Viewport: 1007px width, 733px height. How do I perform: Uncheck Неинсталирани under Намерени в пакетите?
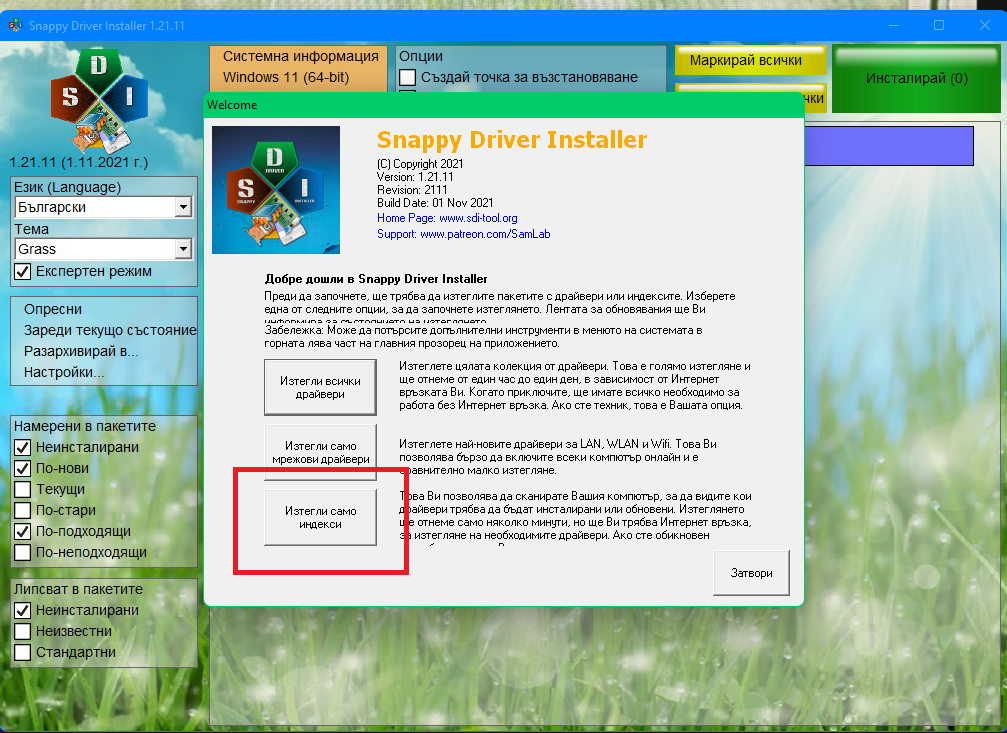pos(22,447)
